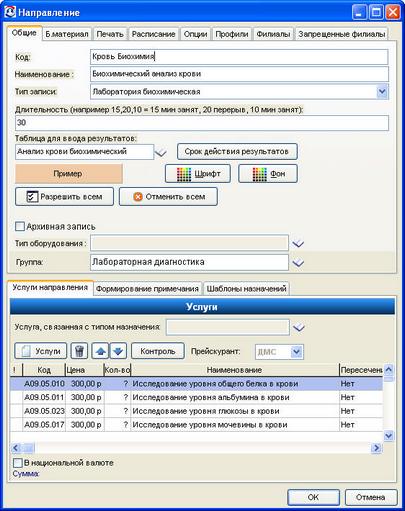Click the Группа field Лабораторная диагностика

pos(189,262)
